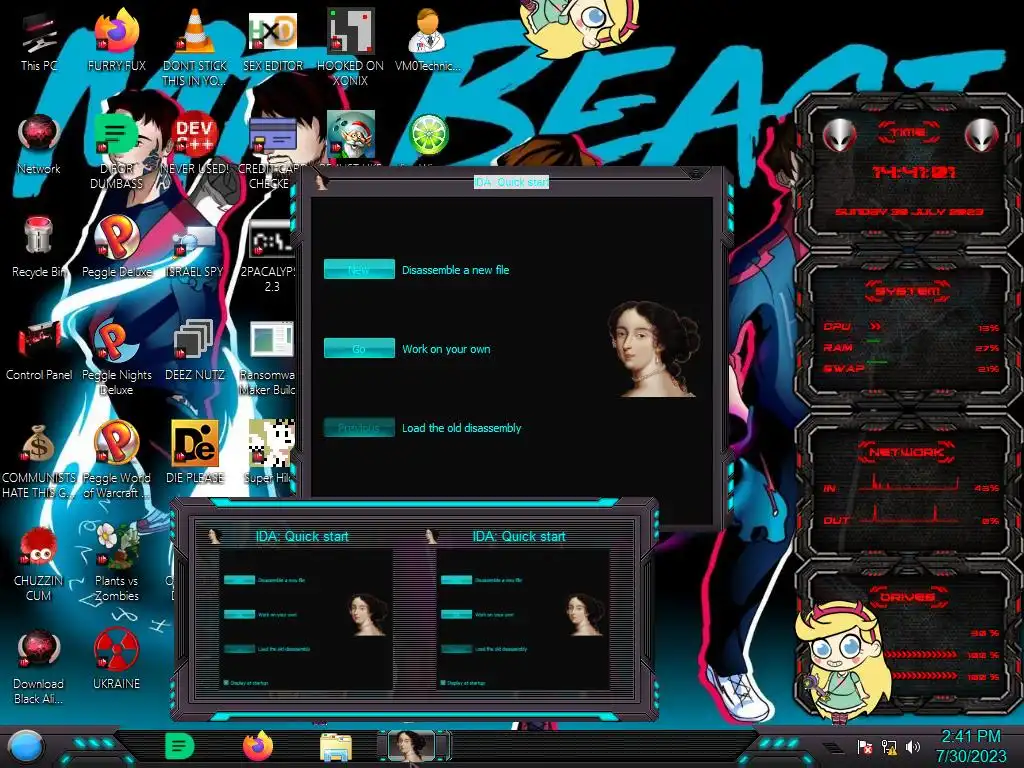Click the IDA portrait icon in window title corner
Screen dimensions: 1024x768
point(321,182)
